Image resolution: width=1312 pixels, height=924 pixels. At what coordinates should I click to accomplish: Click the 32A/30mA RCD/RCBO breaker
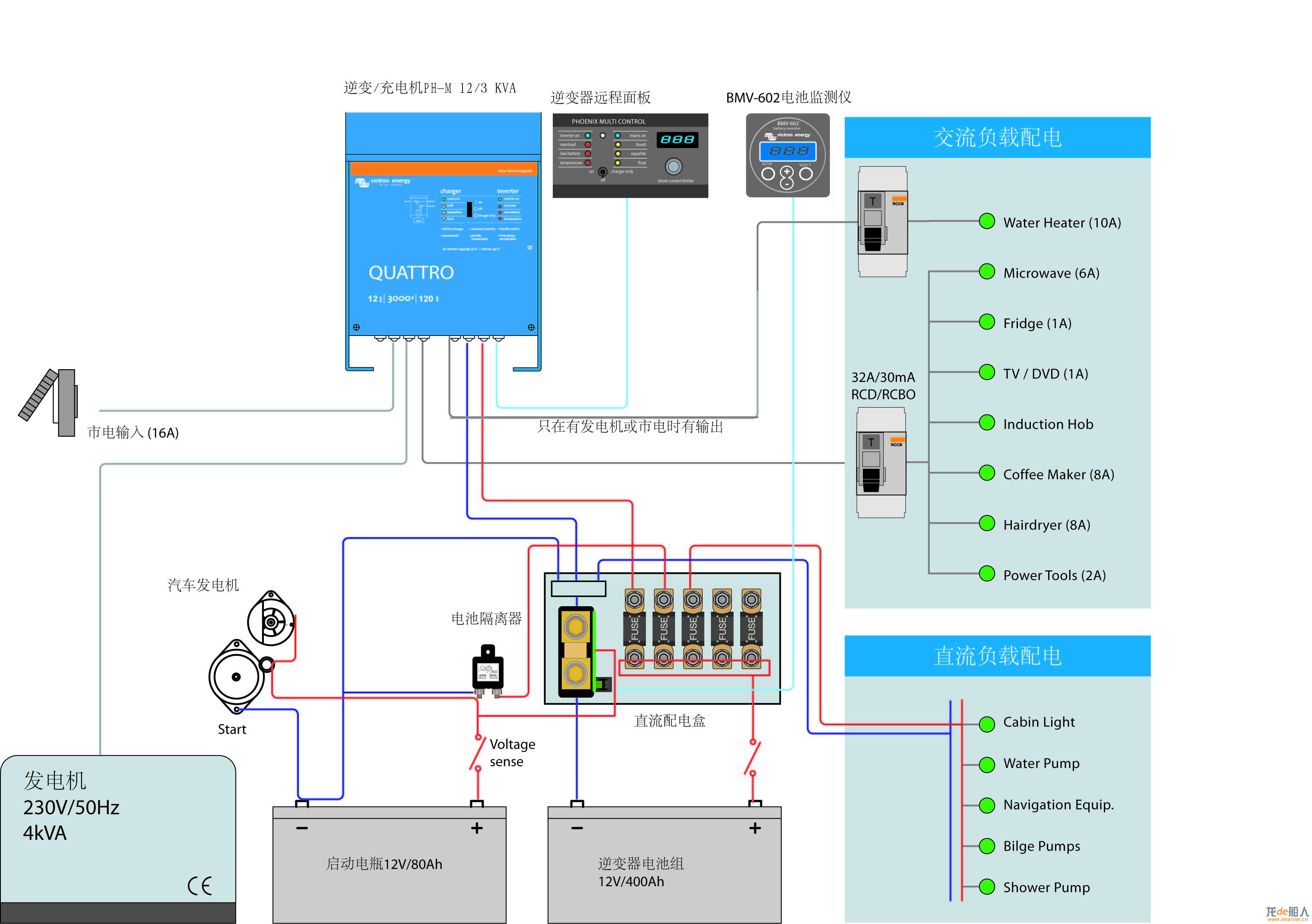coord(881,462)
